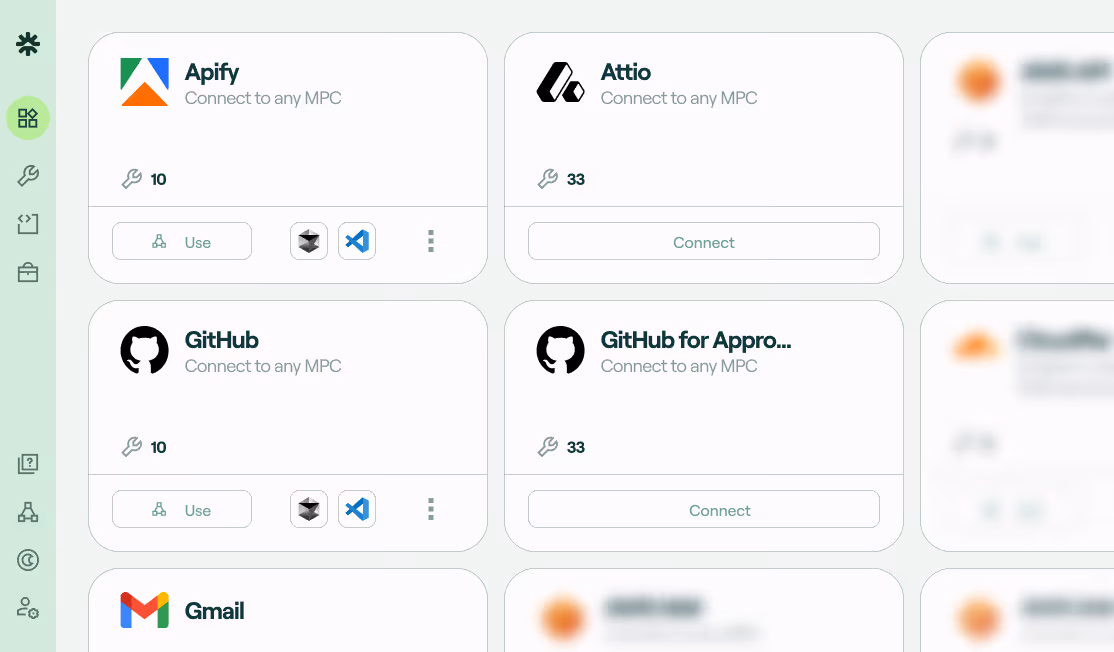Click the tools count badge on Apify card
The height and width of the screenshot is (652, 1114).
tap(147, 179)
